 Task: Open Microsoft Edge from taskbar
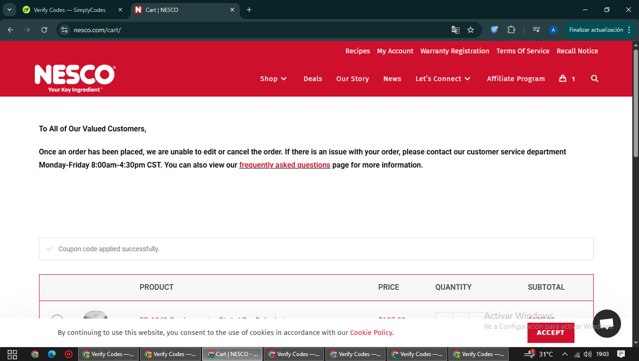tap(52, 354)
